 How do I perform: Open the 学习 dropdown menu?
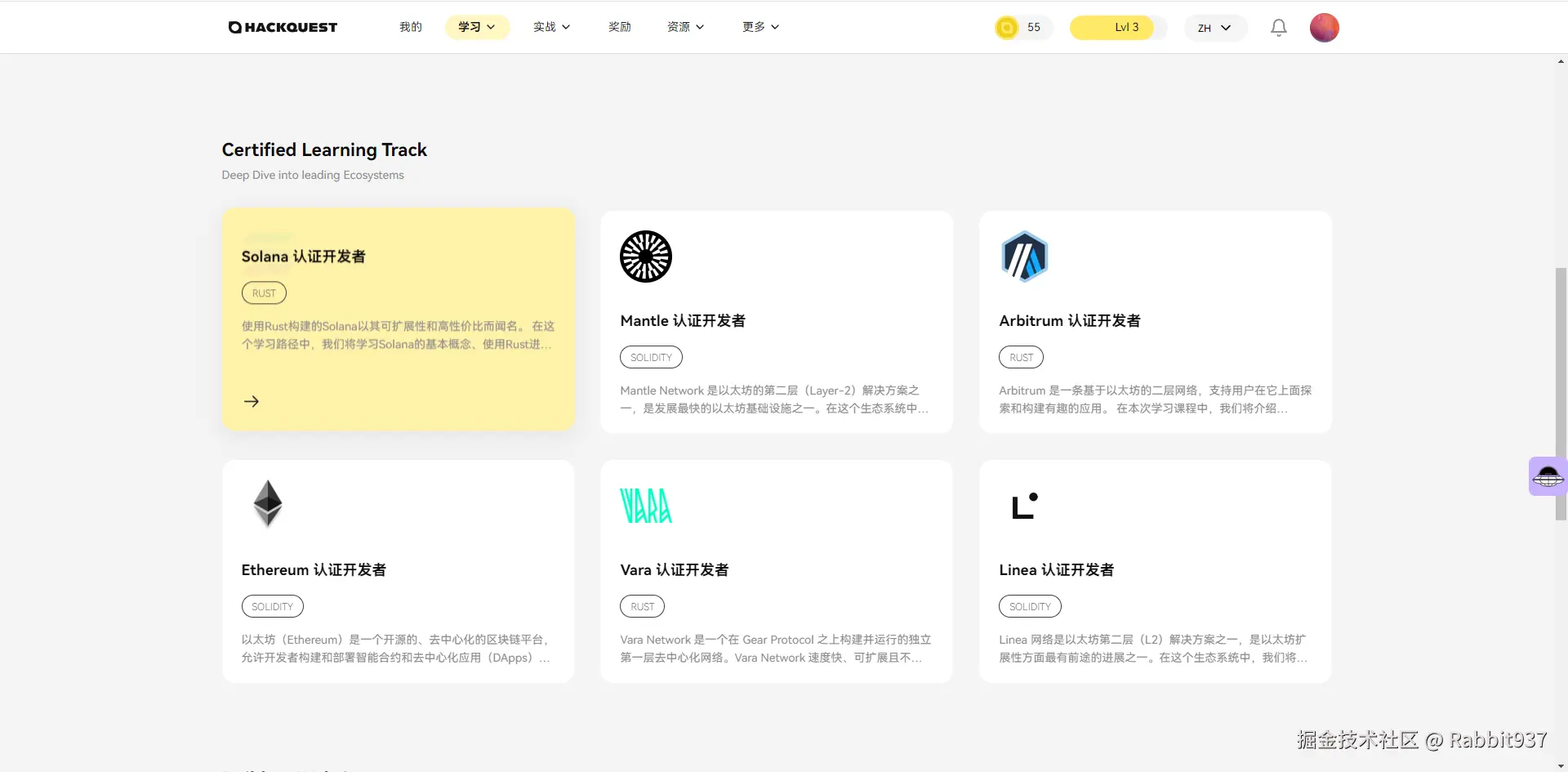click(476, 26)
